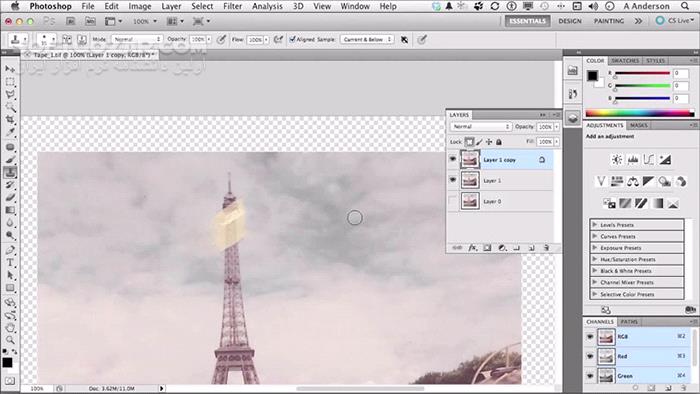The height and width of the screenshot is (394, 700).
Task: Open the Analysis menu
Action: pyautogui.click(x=267, y=6)
